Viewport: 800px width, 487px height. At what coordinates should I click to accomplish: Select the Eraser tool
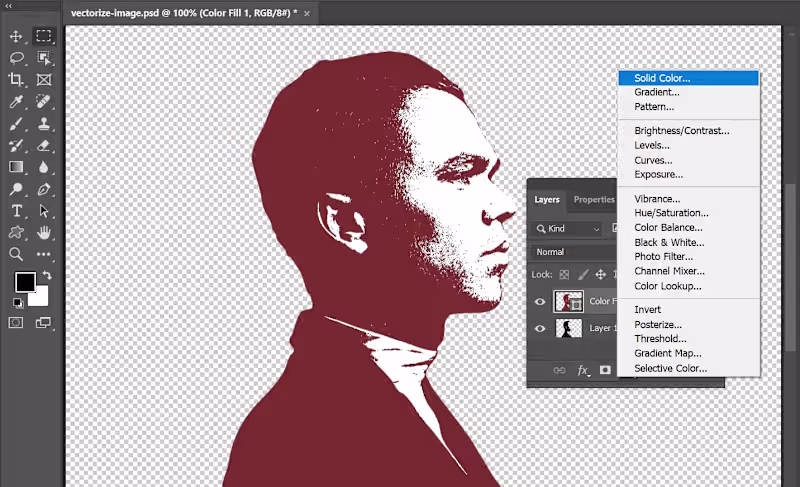pyautogui.click(x=44, y=145)
